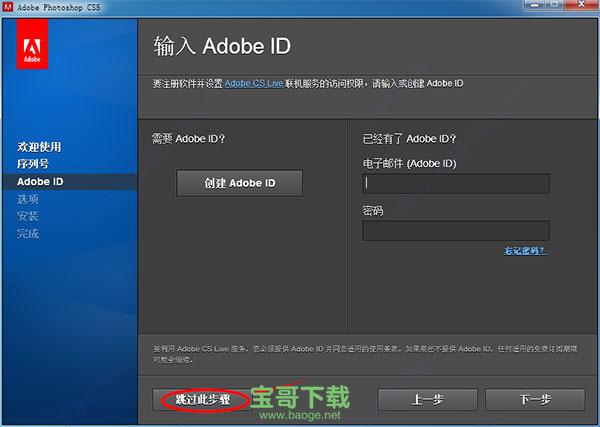Open the 忘记密码? link
The image size is (600, 427).
point(525,251)
